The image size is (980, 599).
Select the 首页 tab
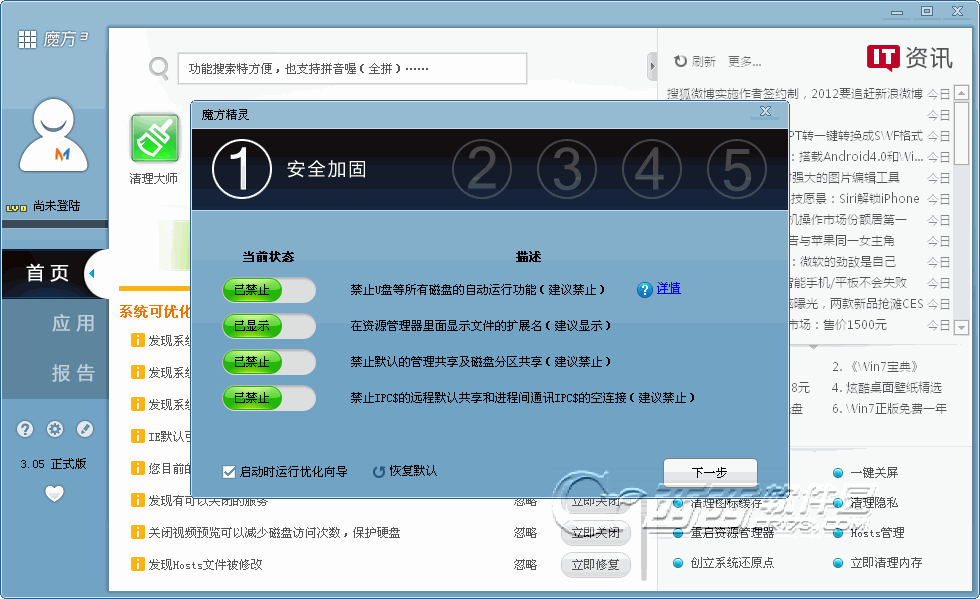coord(48,273)
